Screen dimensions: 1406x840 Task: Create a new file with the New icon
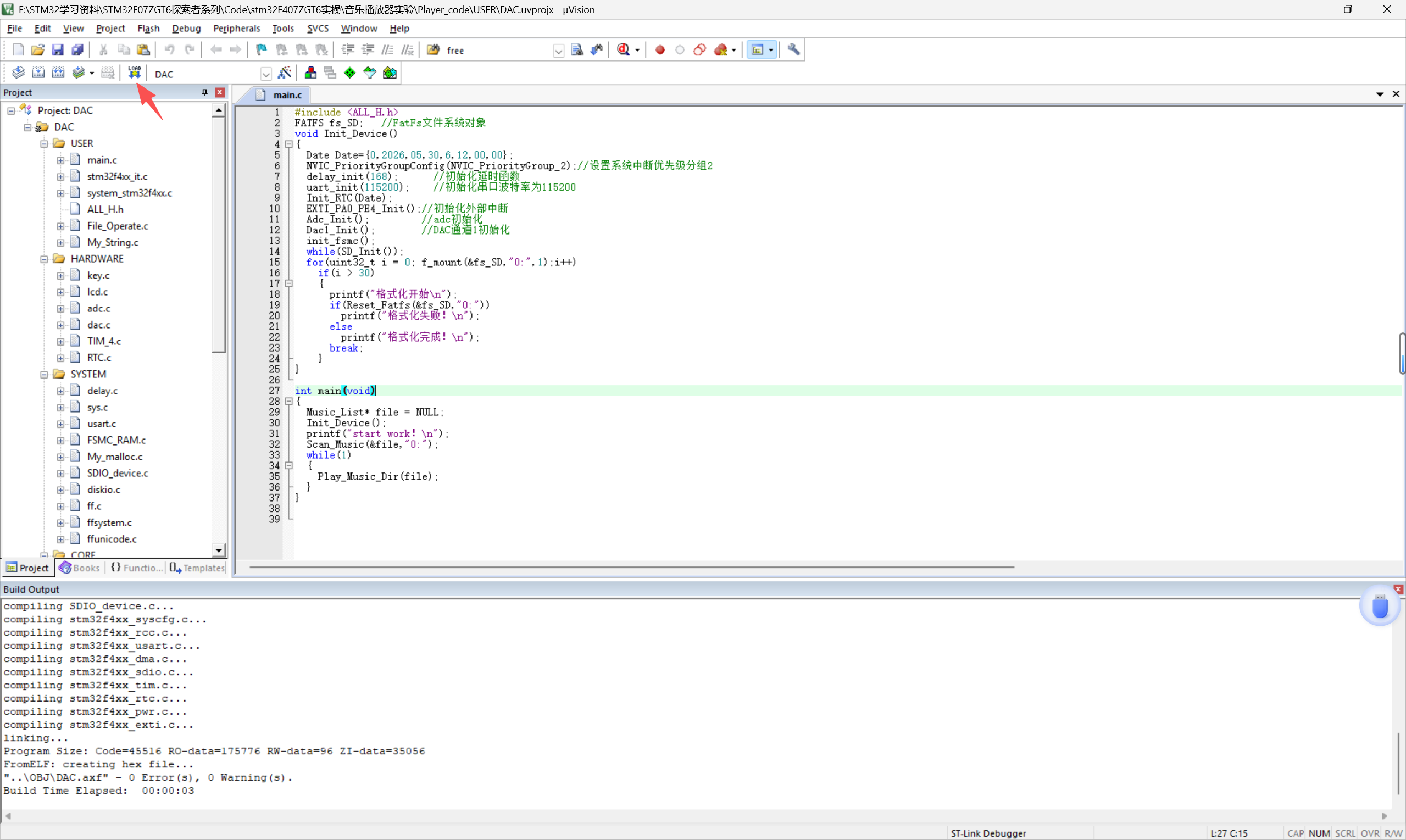(18, 50)
